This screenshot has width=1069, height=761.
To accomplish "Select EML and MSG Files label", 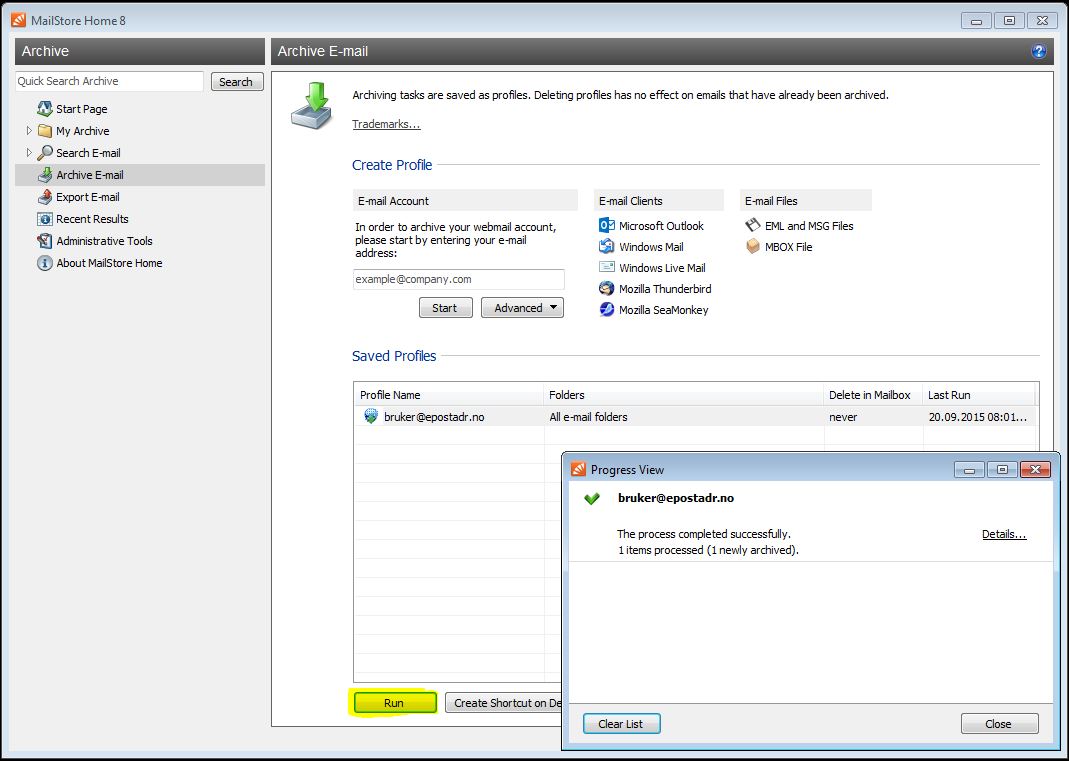I will (x=809, y=226).
